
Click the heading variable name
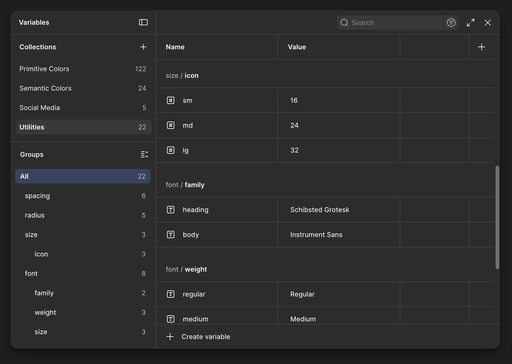point(195,210)
